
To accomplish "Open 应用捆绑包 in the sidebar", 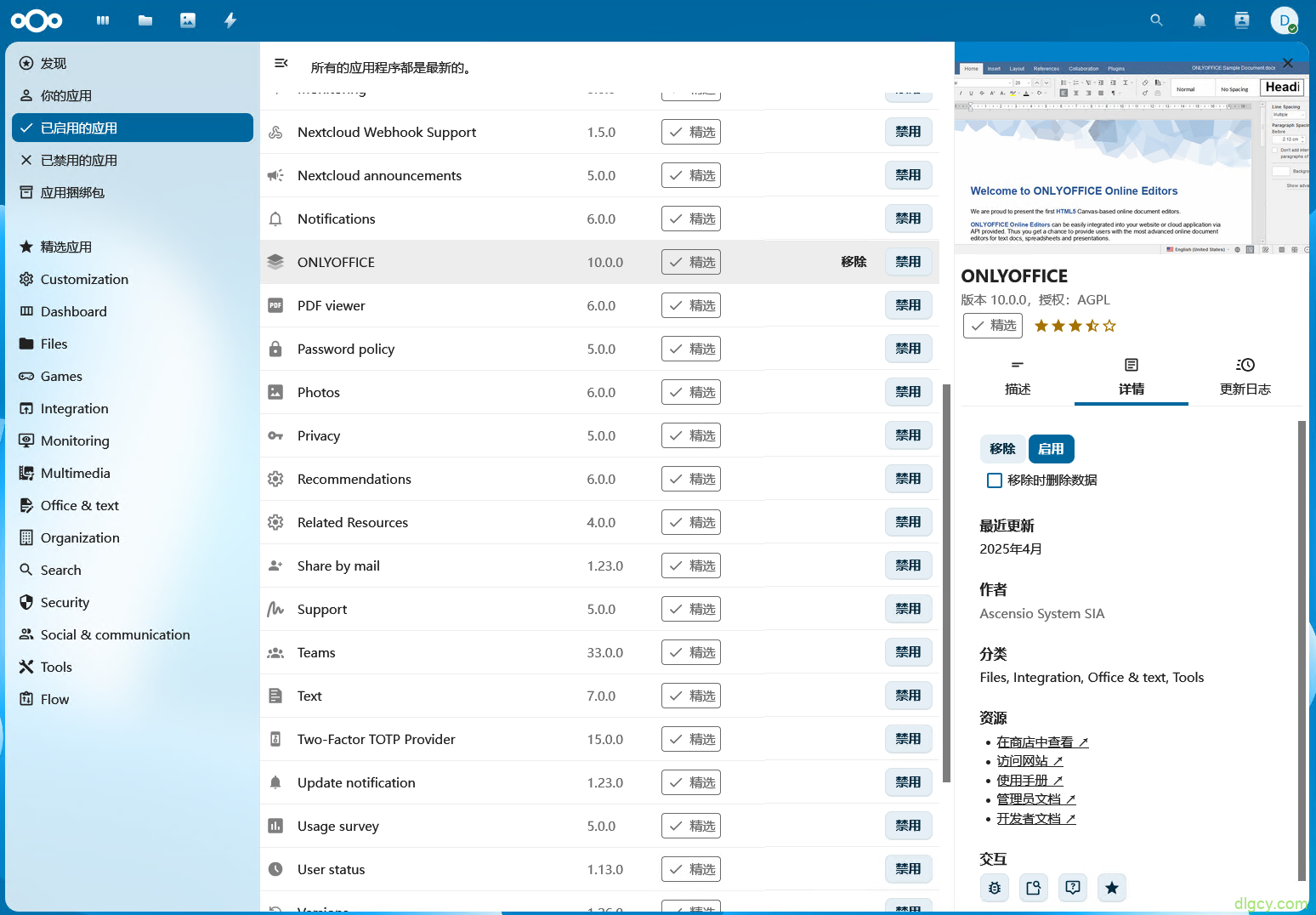I will (x=133, y=192).
